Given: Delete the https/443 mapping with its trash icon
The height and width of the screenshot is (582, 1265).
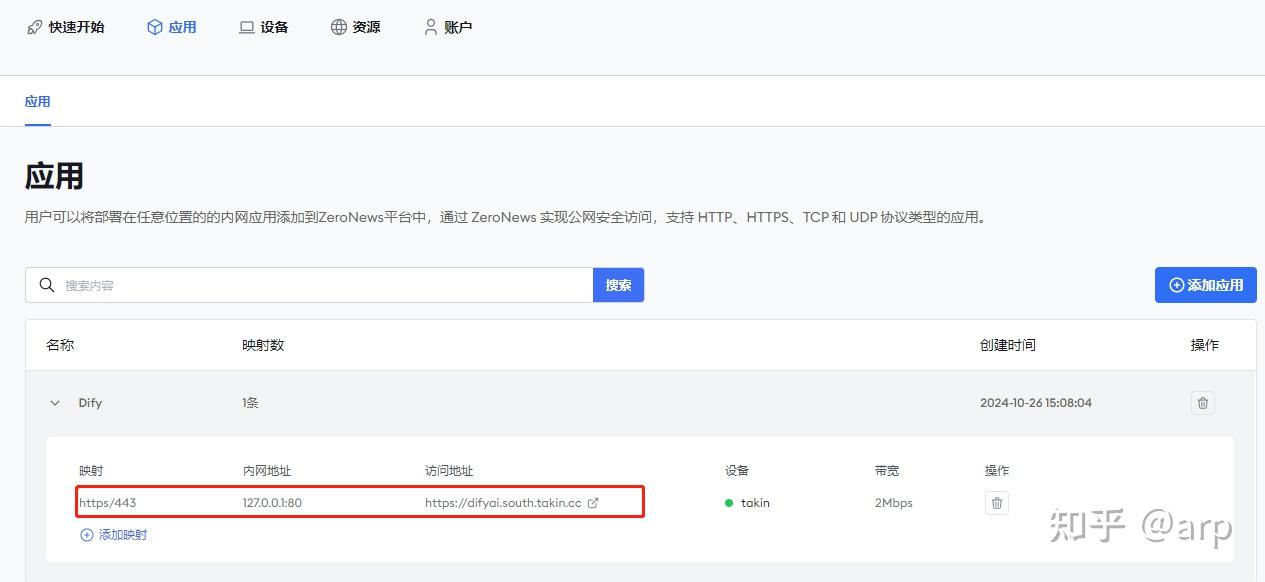Looking at the screenshot, I should [x=996, y=503].
